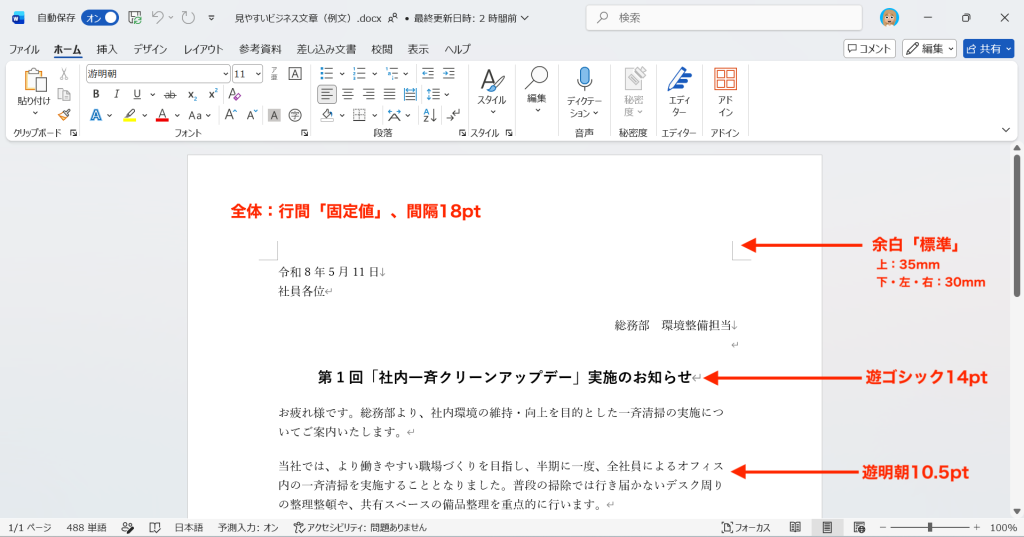
Task: Click the Styles gallery icon
Action: point(492,89)
